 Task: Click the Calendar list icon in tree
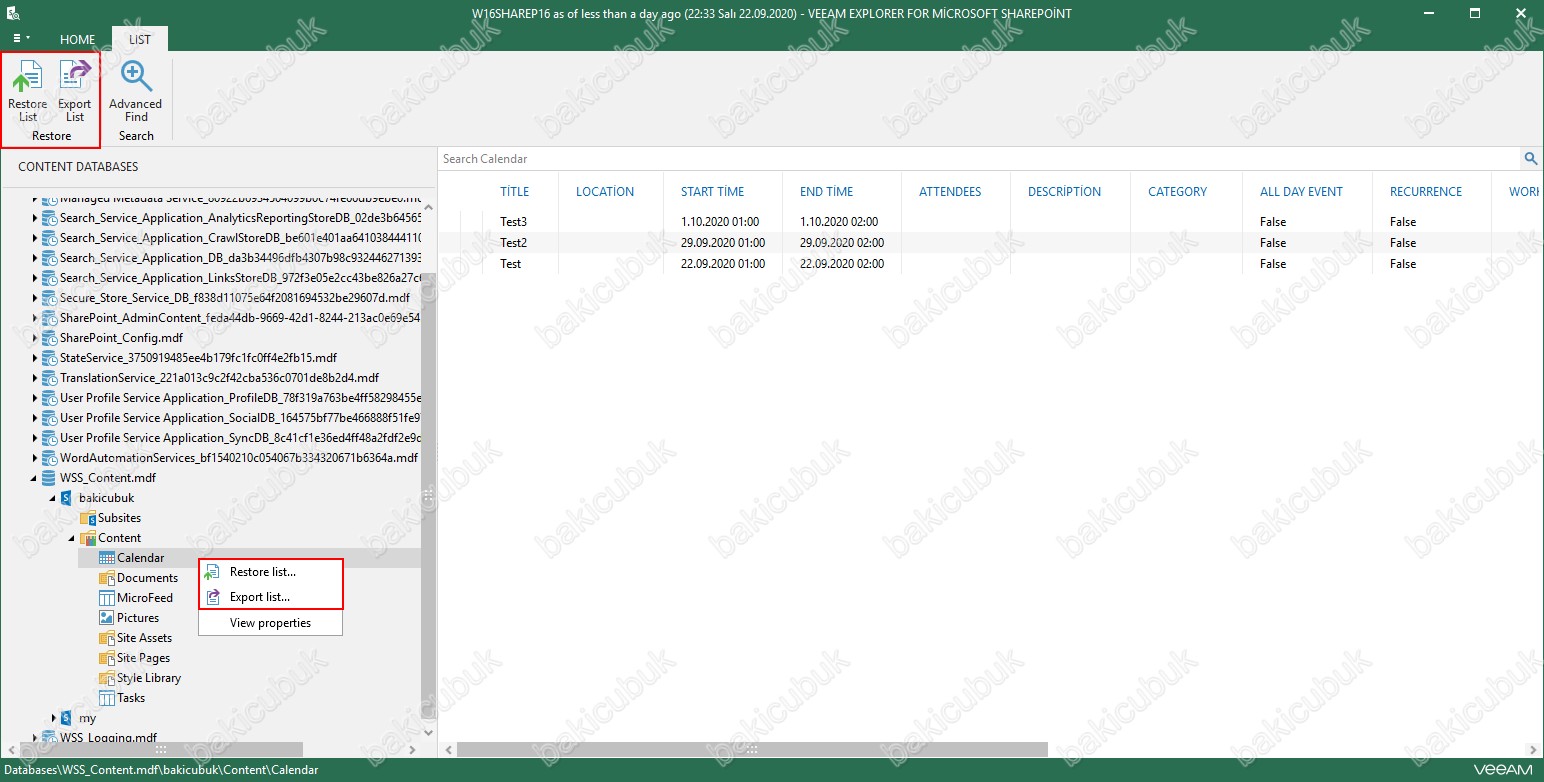107,558
